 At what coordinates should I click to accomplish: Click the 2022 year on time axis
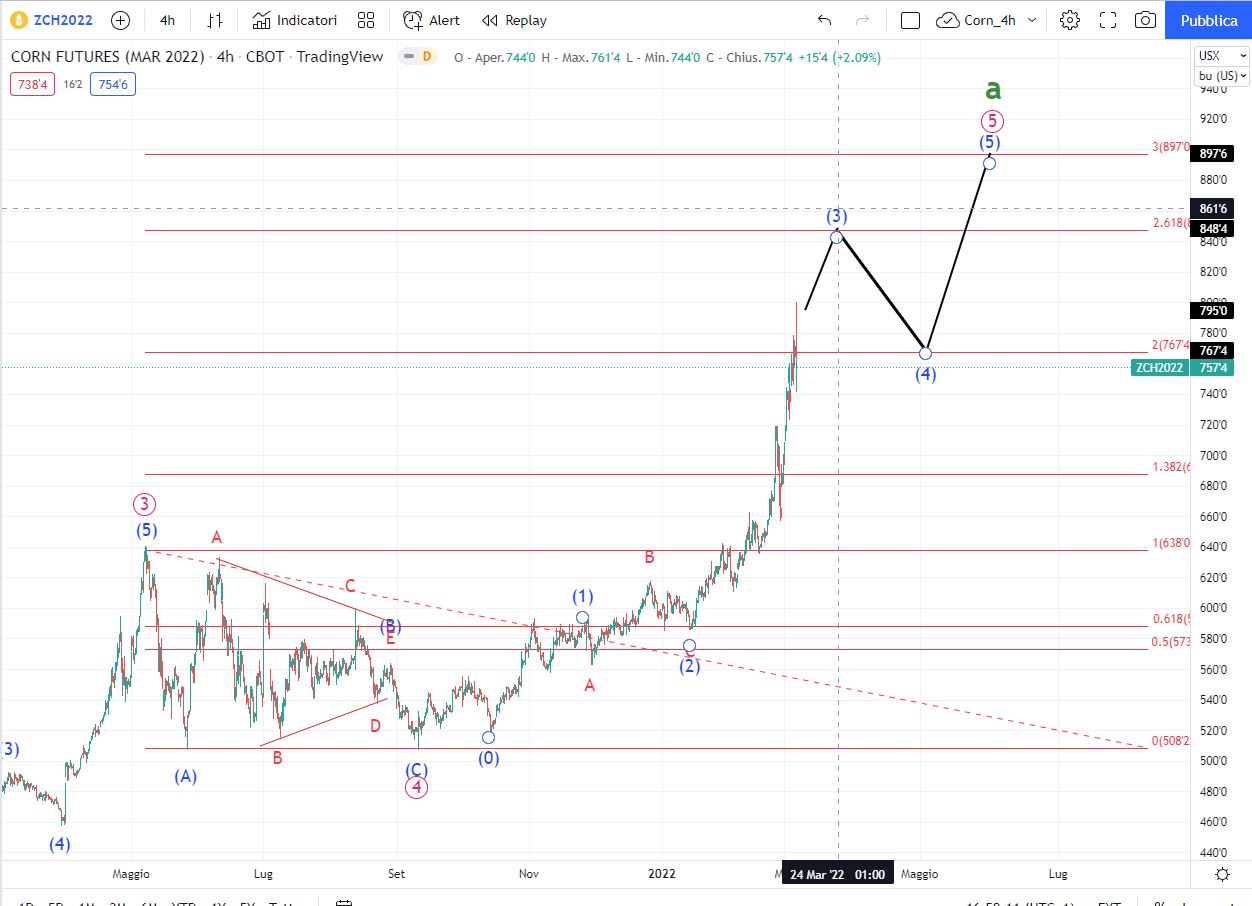[x=662, y=874]
